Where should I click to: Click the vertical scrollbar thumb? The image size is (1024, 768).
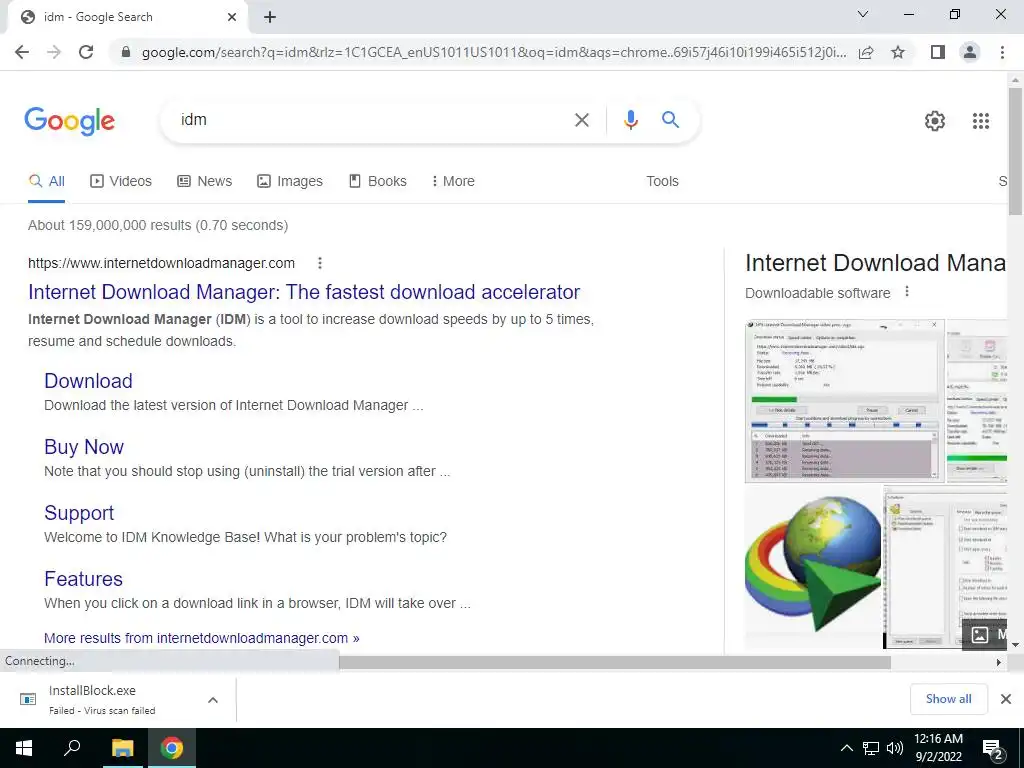pyautogui.click(x=1015, y=150)
